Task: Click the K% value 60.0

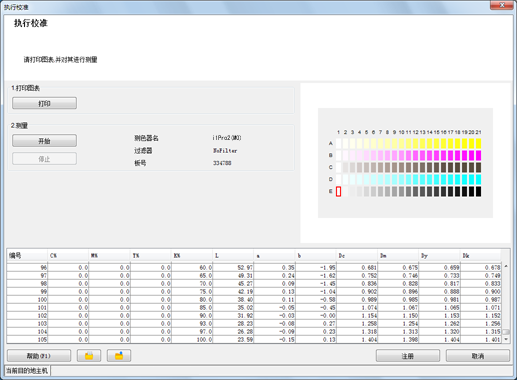Action: (x=205, y=267)
